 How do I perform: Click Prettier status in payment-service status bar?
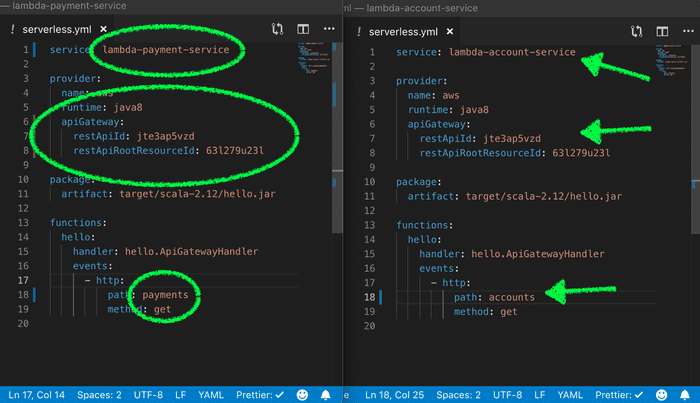pyautogui.click(x=260, y=395)
